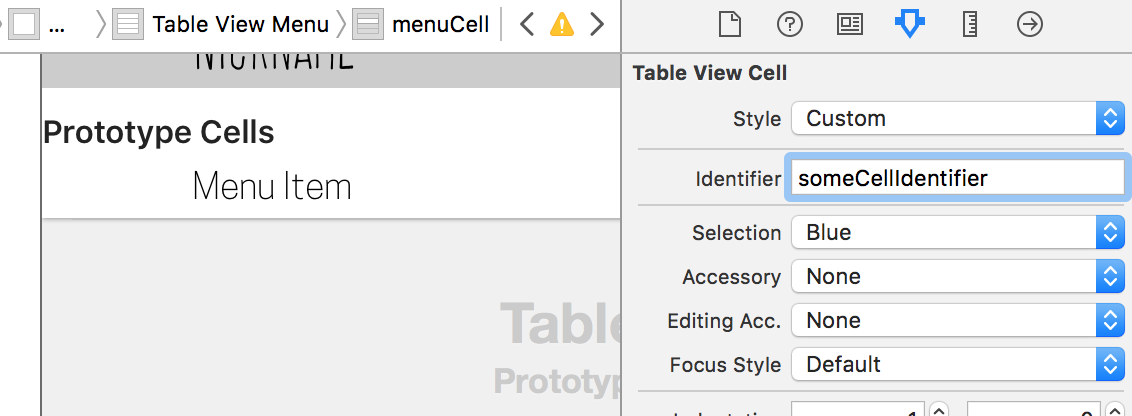The height and width of the screenshot is (416, 1132).
Task: Open the Focus Style dropdown
Action: (958, 365)
